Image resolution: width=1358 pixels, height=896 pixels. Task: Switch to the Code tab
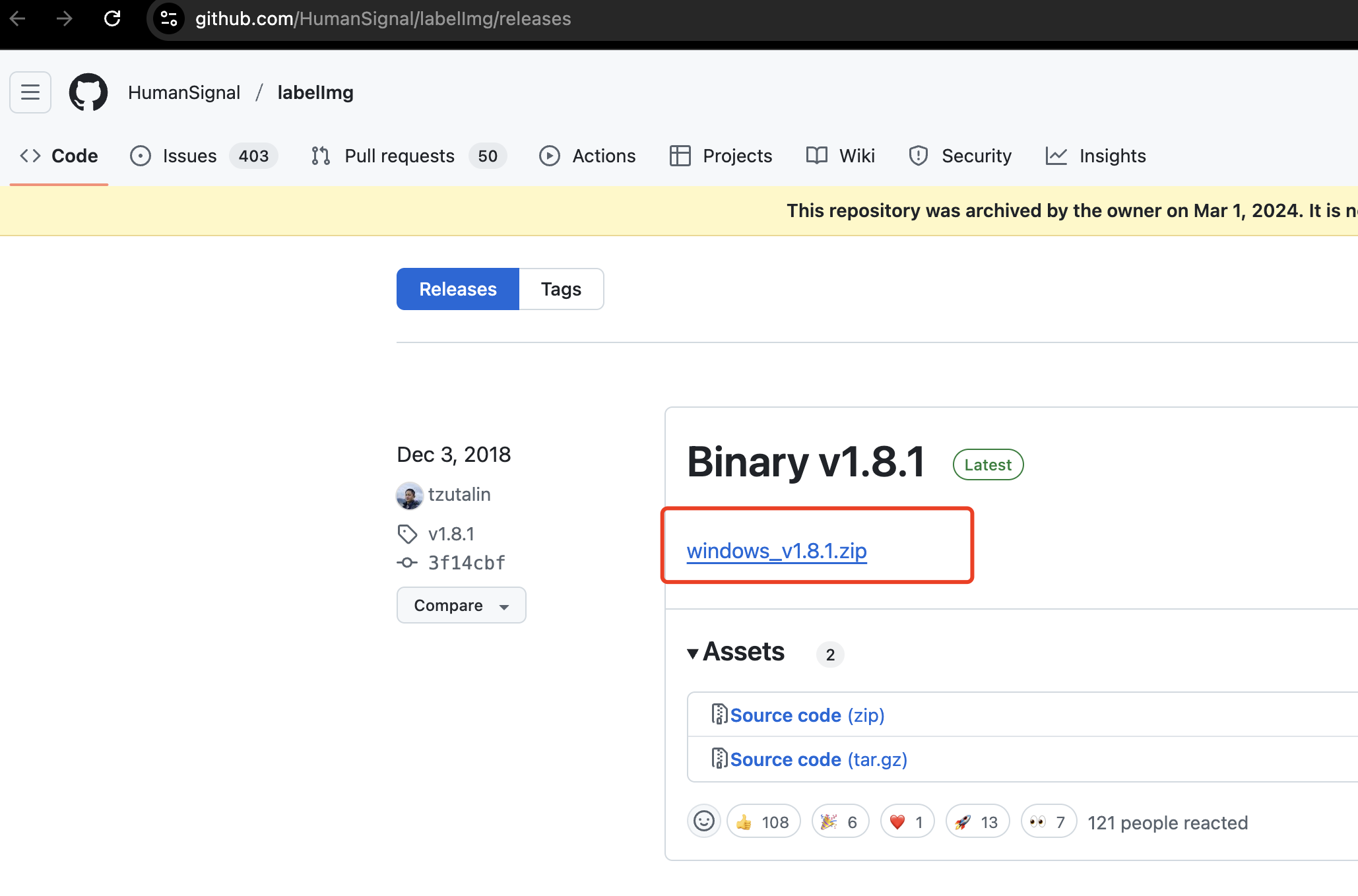coord(59,156)
